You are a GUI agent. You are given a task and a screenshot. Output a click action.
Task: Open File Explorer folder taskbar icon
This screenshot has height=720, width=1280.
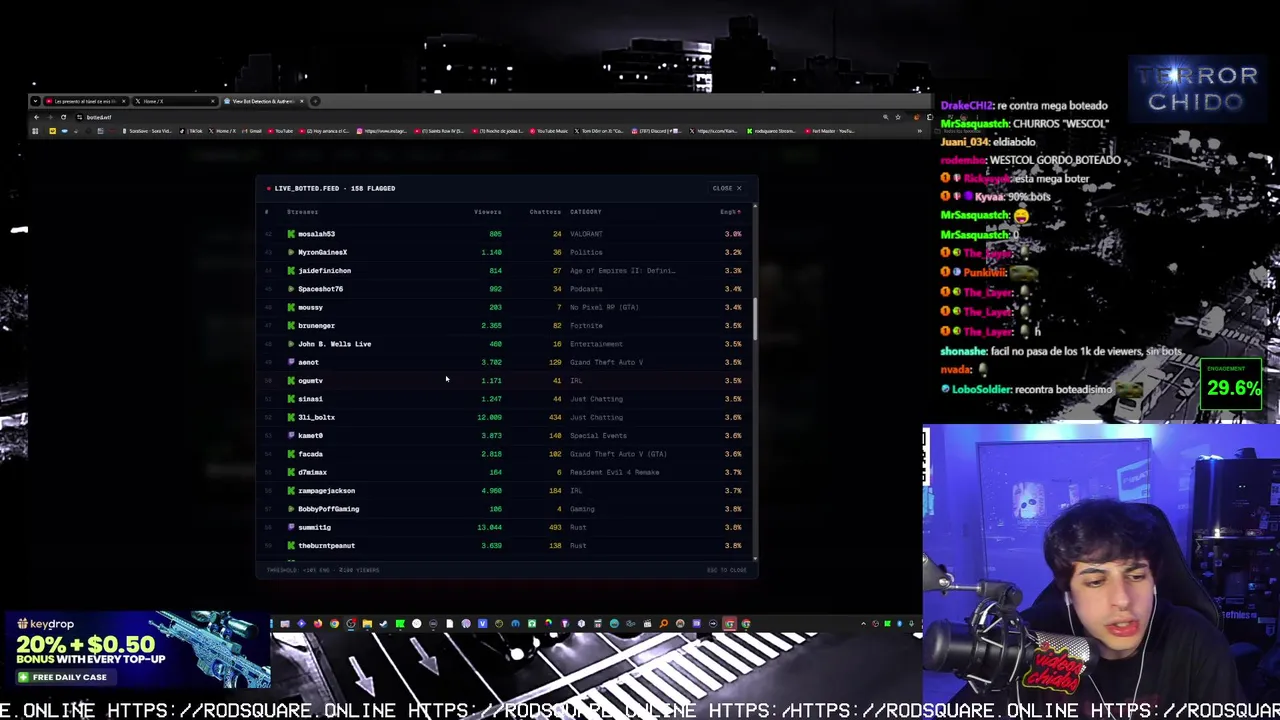367,623
